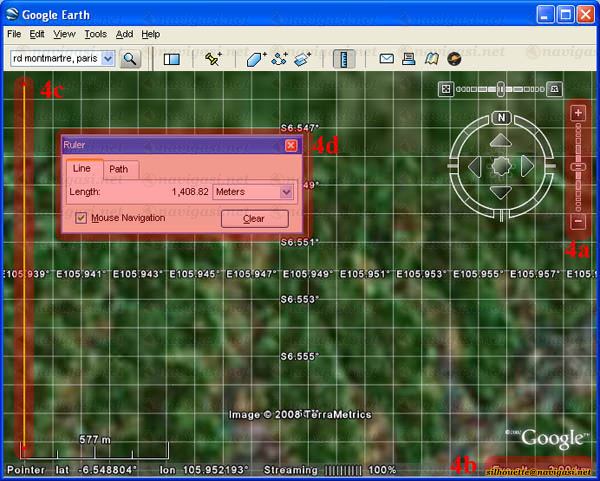This screenshot has height=481, width=600.
Task: Click the Clear button in Ruler
Action: [x=253, y=218]
